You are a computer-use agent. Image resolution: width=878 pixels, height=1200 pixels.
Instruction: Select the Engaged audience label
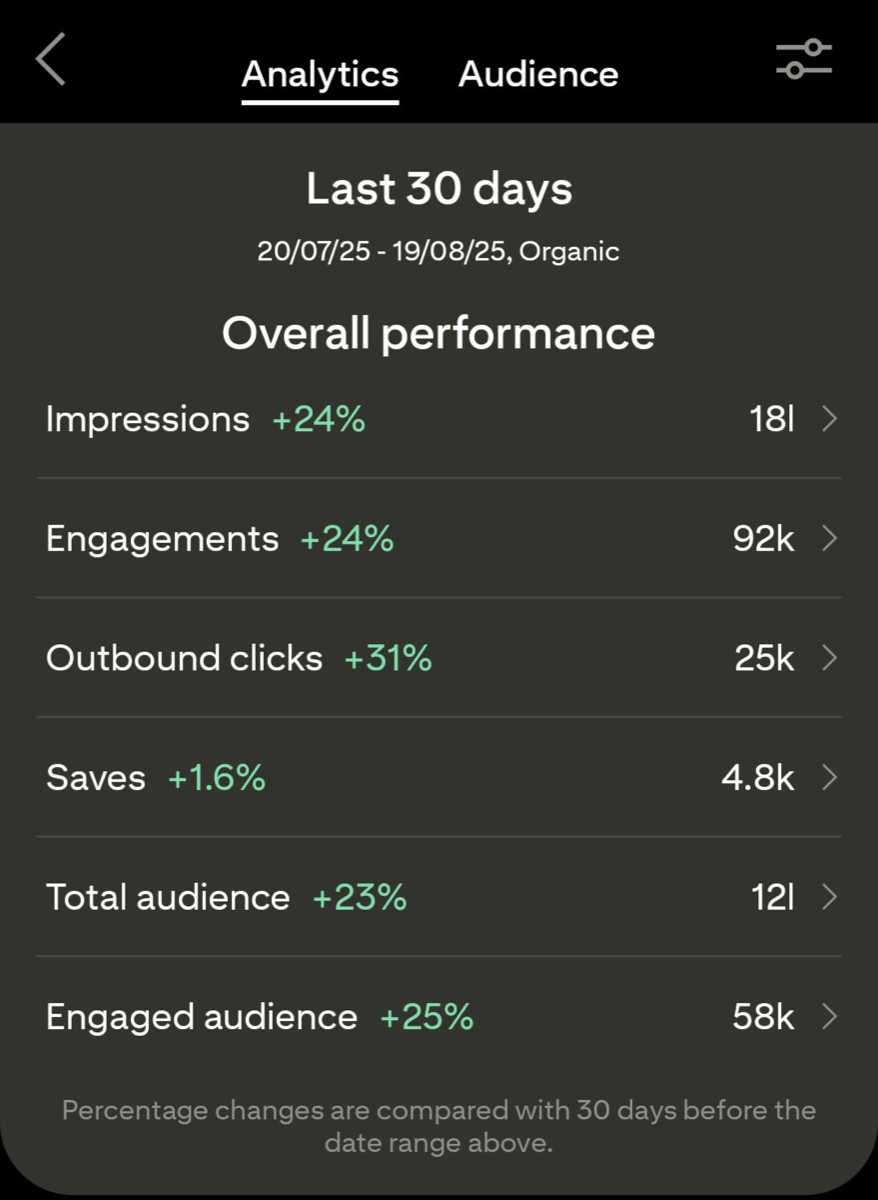[x=201, y=1017]
